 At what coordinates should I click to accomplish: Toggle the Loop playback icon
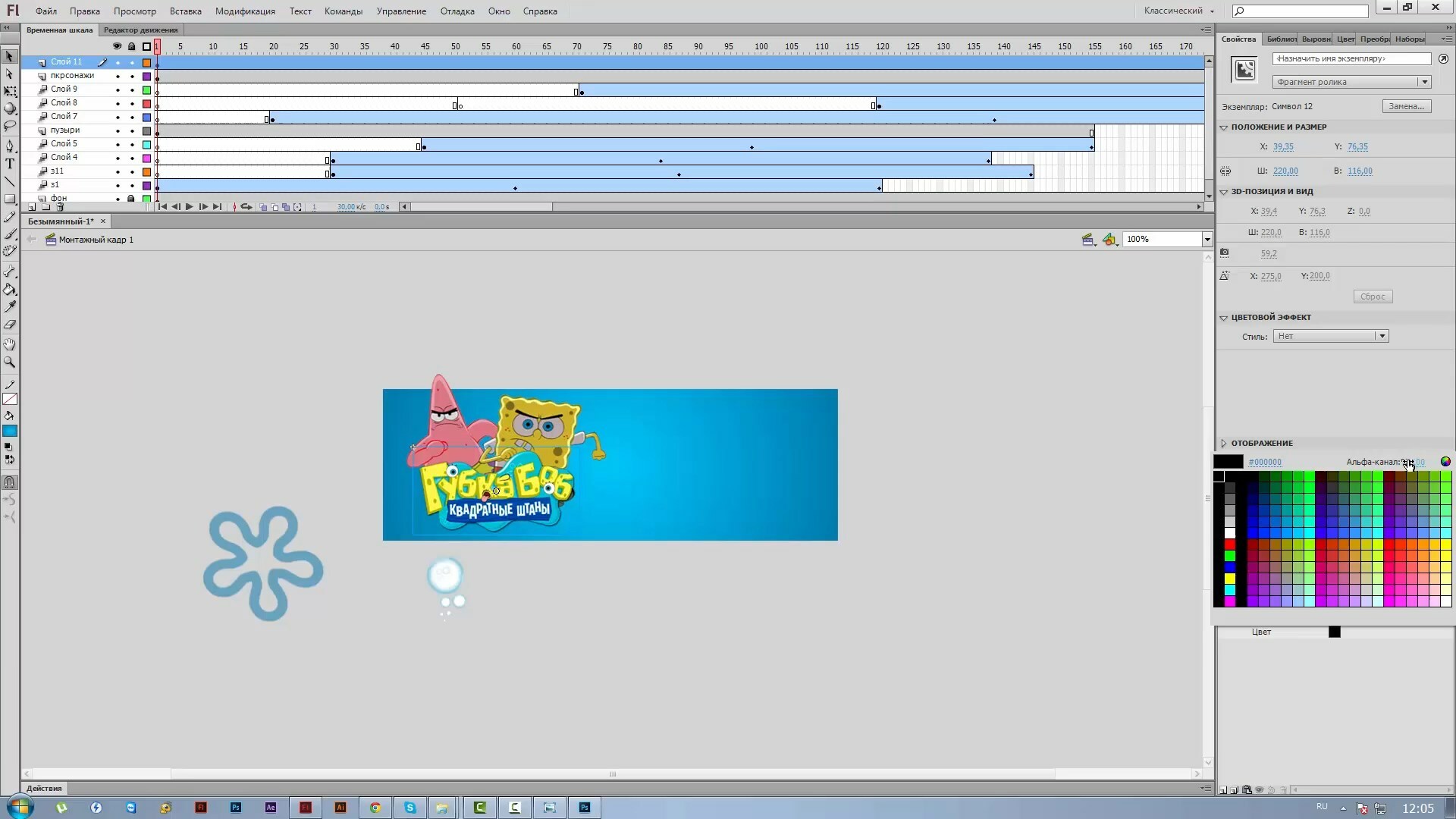tap(246, 206)
